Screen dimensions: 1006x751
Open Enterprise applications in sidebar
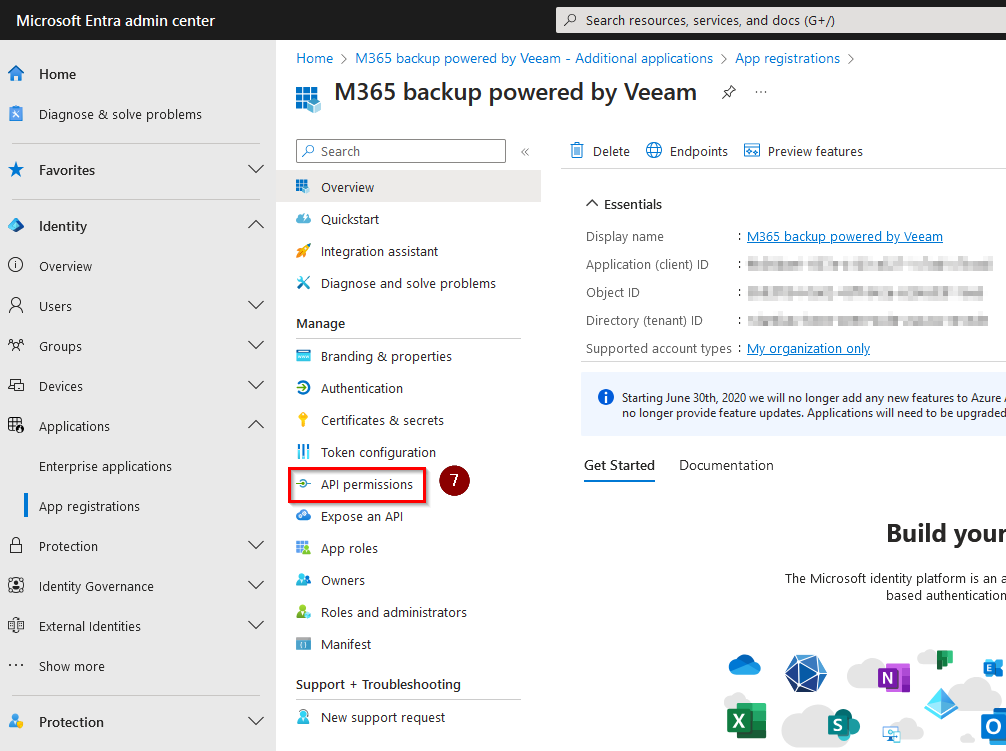click(105, 466)
